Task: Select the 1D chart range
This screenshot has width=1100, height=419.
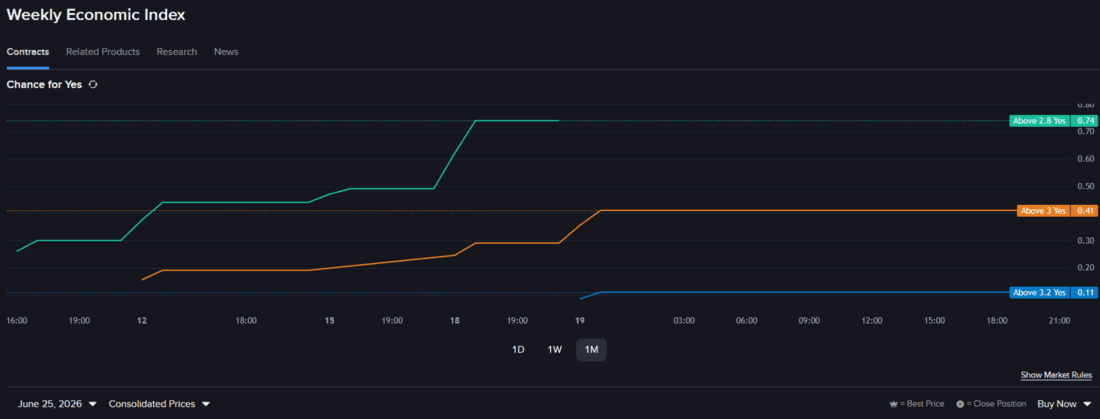Action: (x=518, y=350)
